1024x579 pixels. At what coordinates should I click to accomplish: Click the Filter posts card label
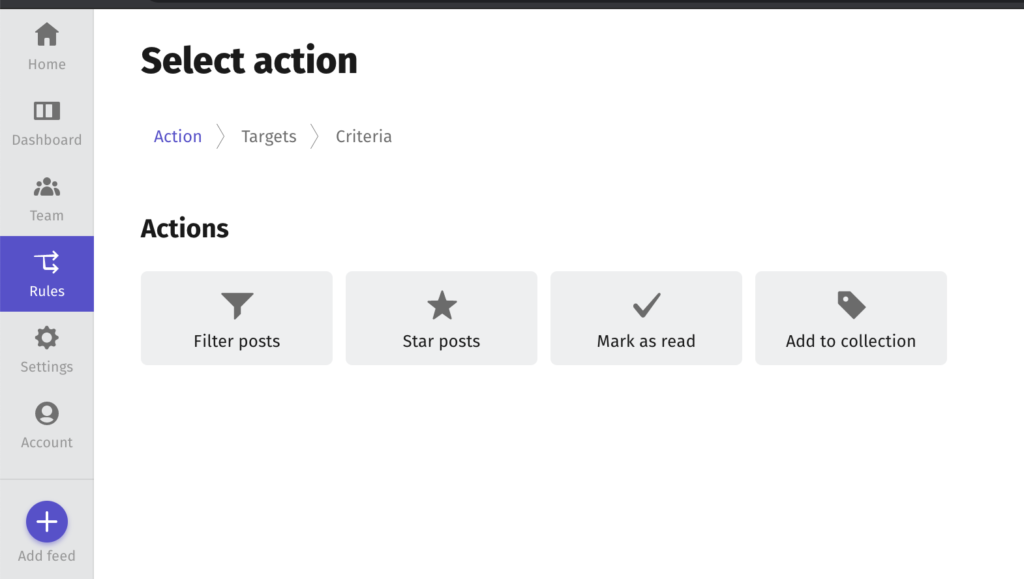[x=236, y=341]
